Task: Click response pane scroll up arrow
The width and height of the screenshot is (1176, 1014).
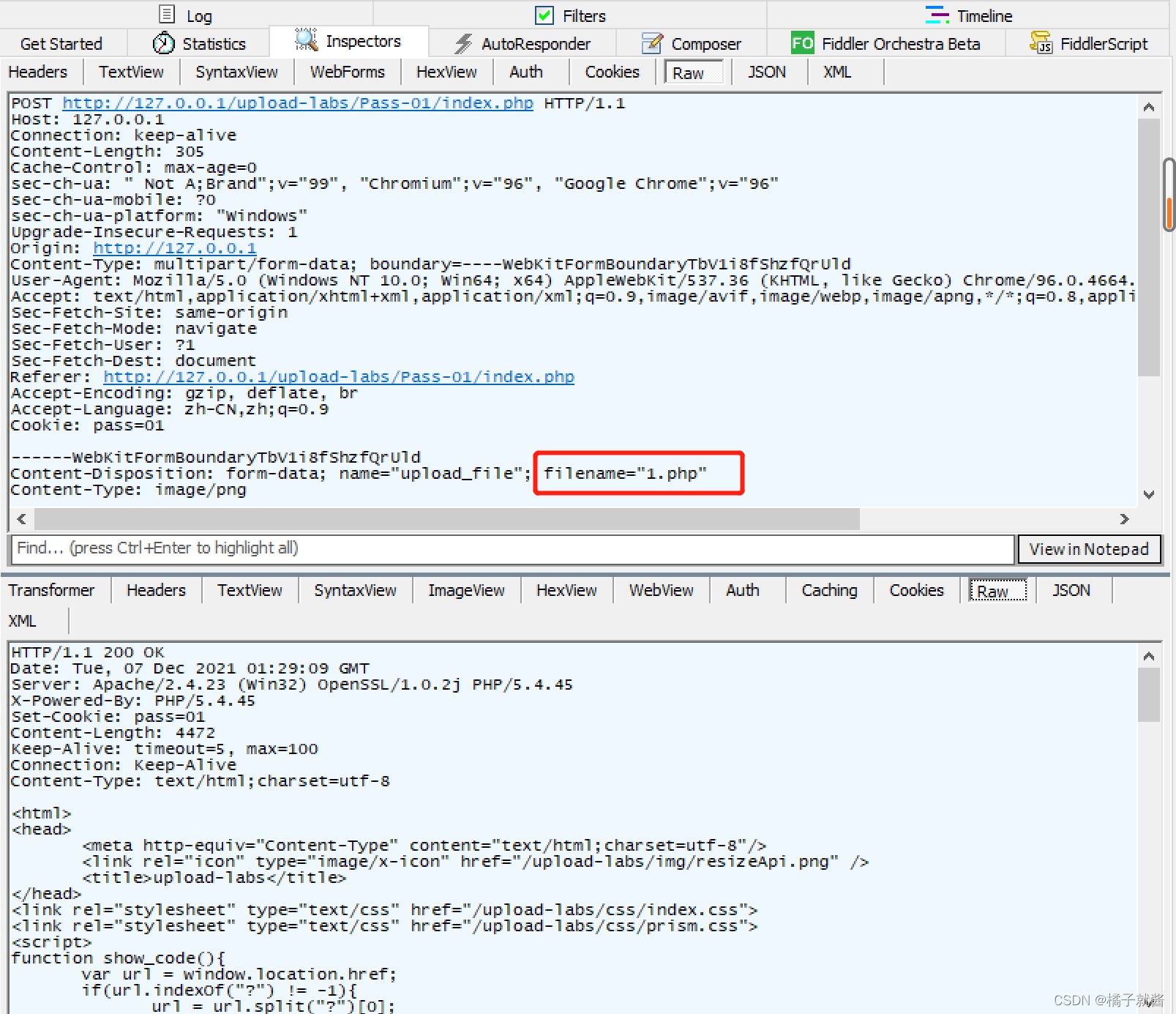Action: 1149,656
